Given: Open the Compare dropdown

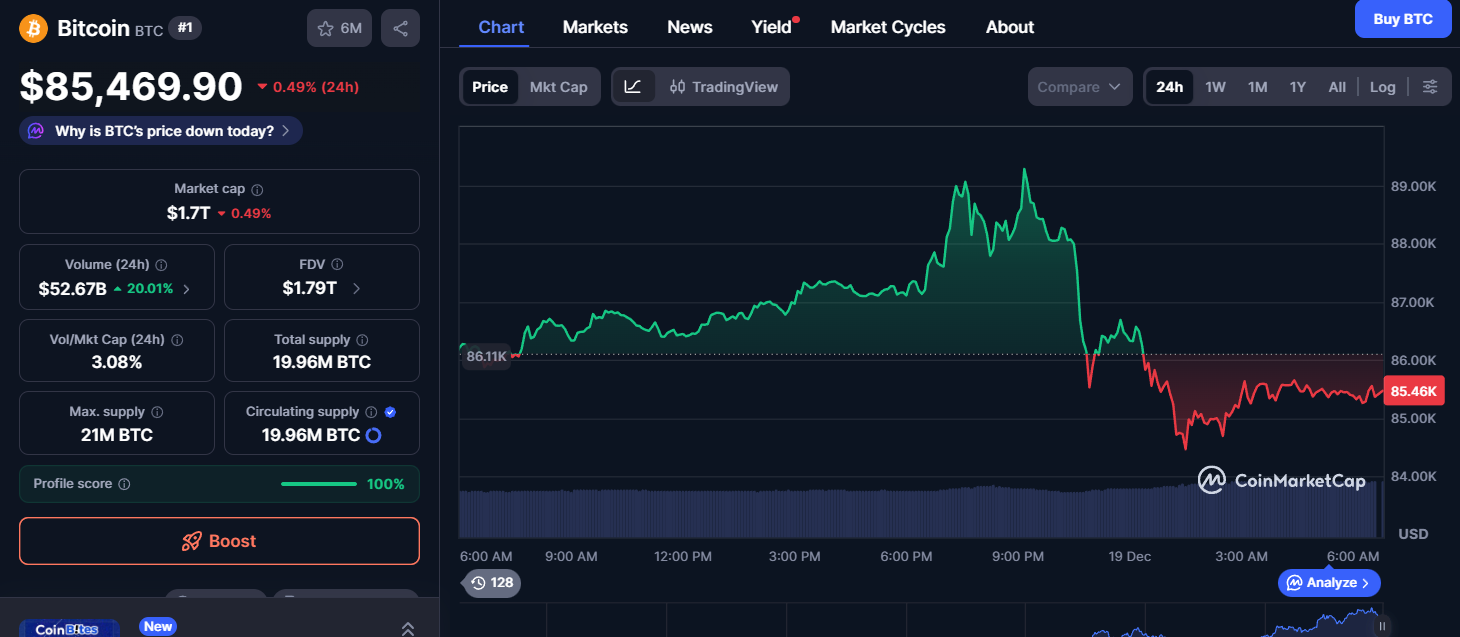Looking at the screenshot, I should (x=1079, y=87).
